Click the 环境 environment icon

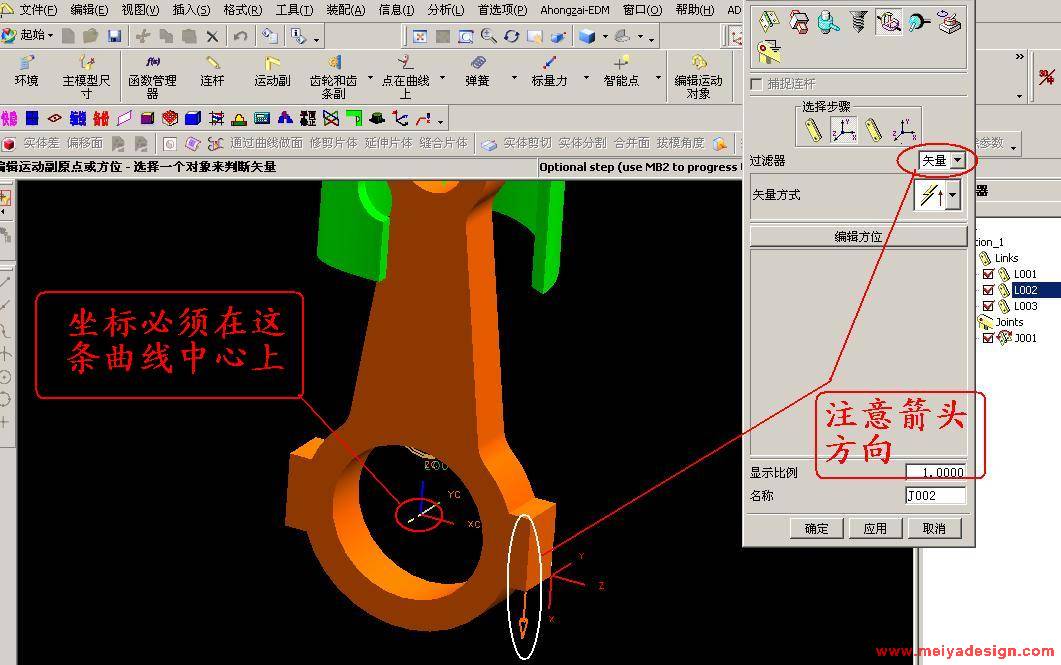pos(26,71)
